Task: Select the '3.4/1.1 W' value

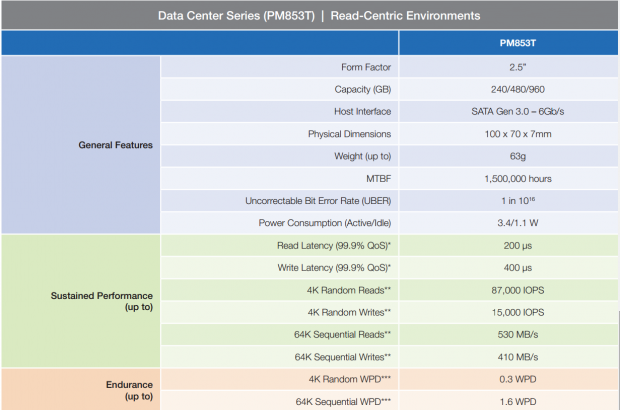Action: tap(518, 223)
